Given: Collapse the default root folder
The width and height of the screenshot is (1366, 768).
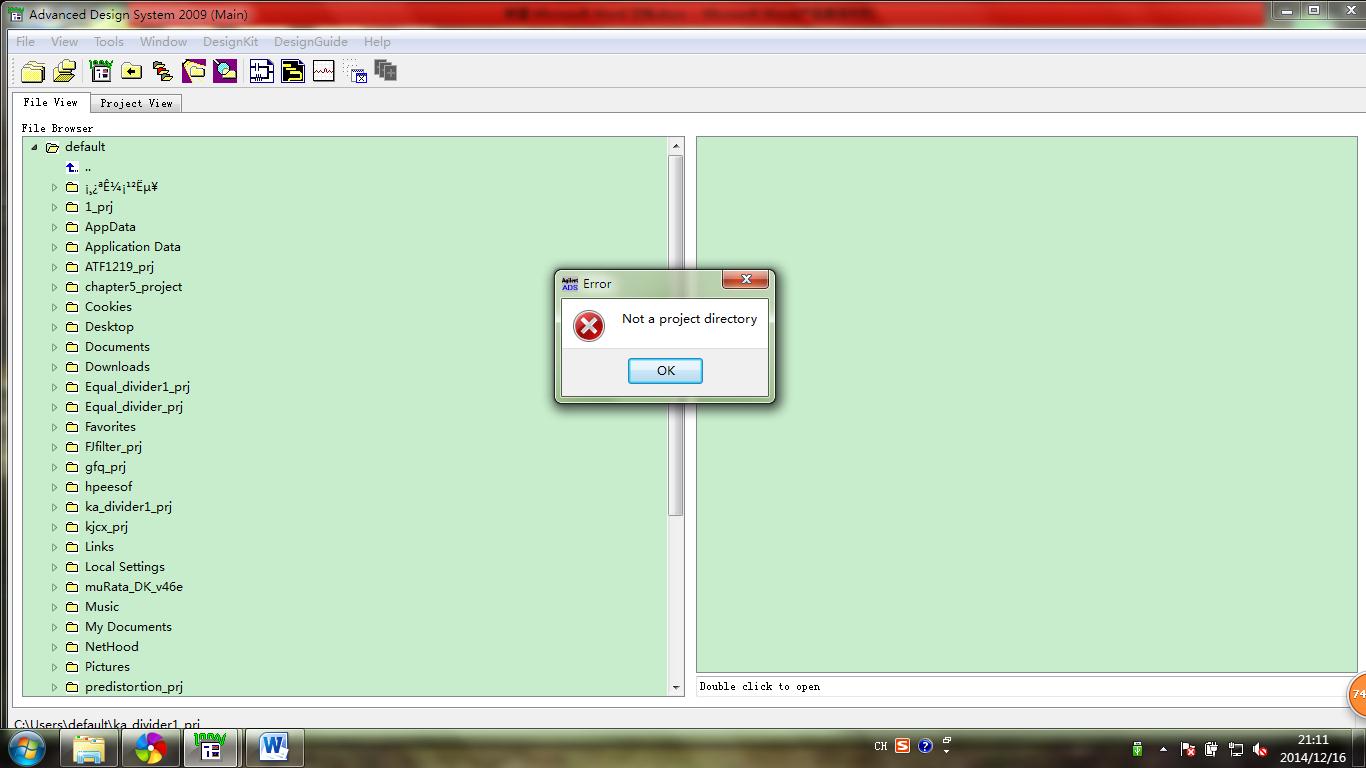Looking at the screenshot, I should click(x=34, y=147).
